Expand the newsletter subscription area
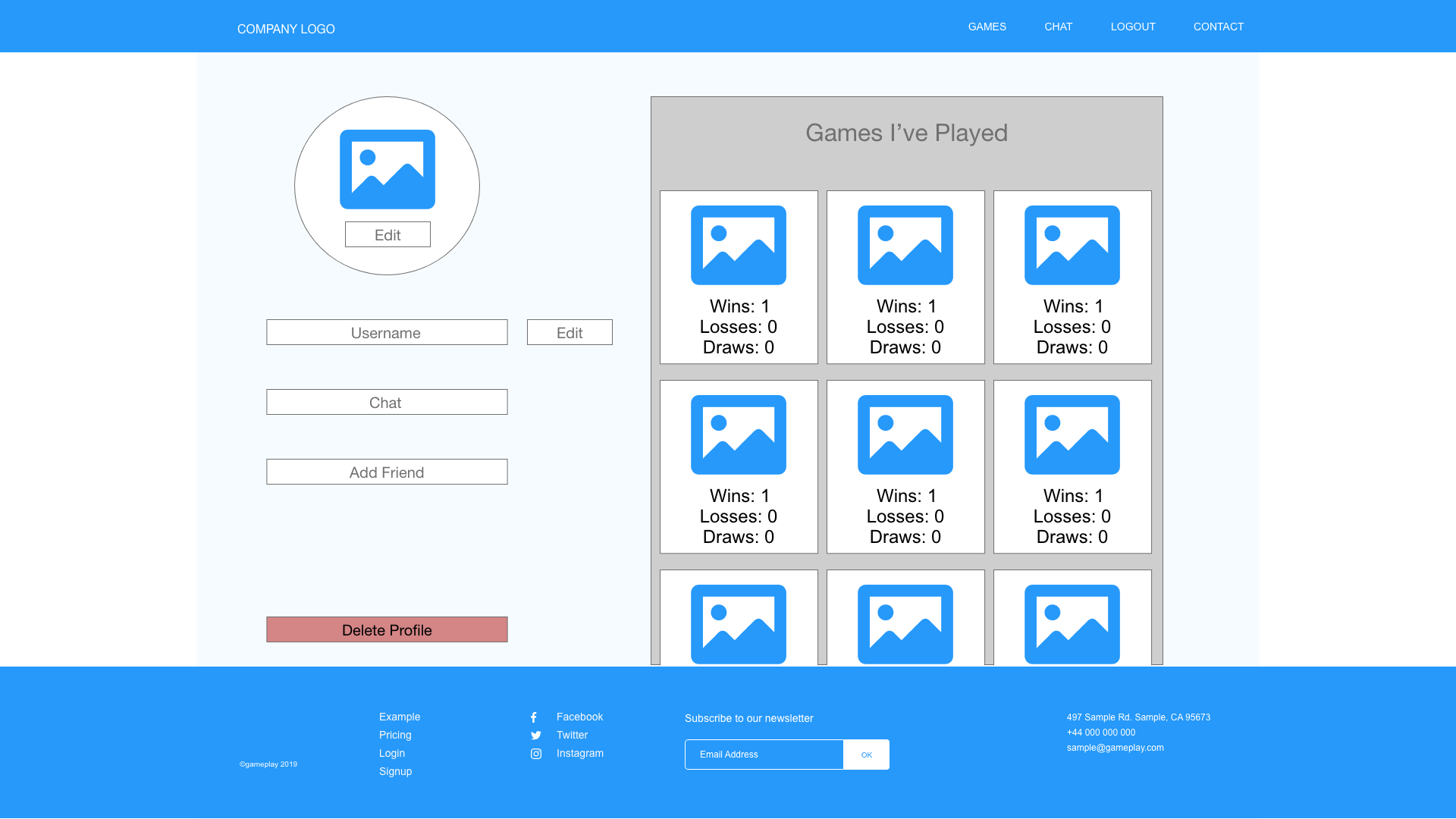 pyautogui.click(x=763, y=754)
